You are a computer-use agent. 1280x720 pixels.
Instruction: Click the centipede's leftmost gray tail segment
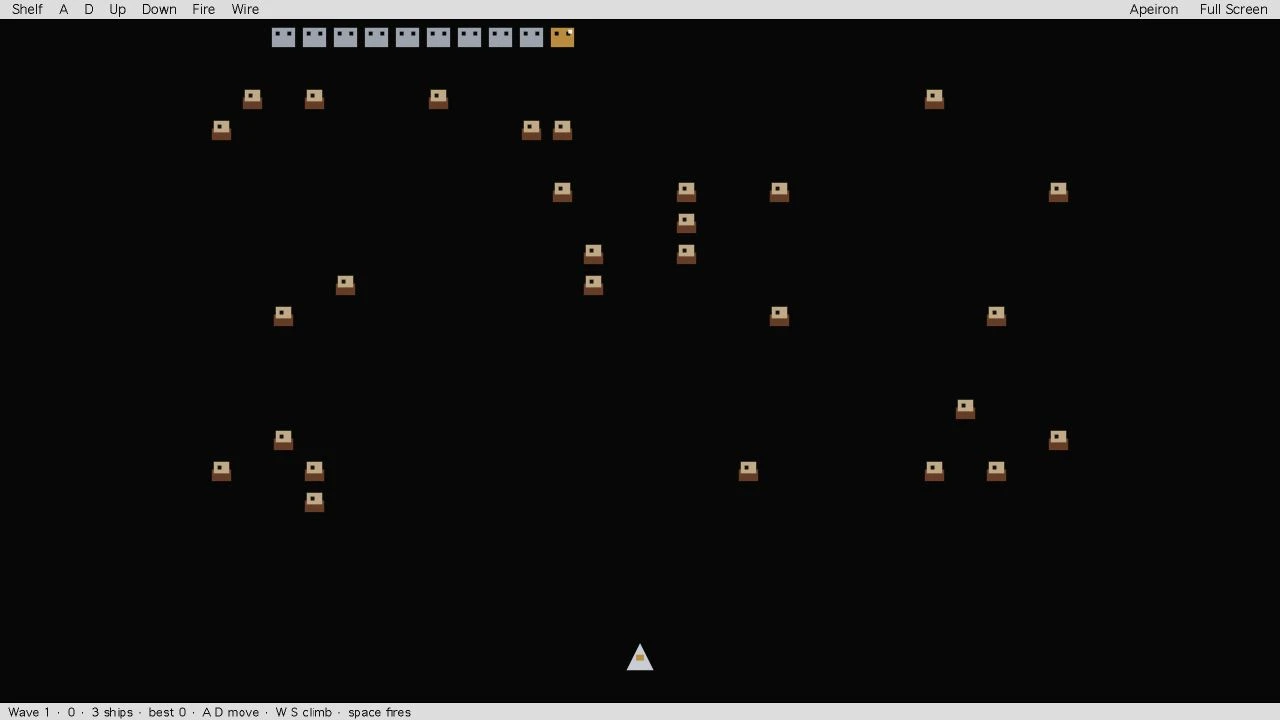(283, 37)
